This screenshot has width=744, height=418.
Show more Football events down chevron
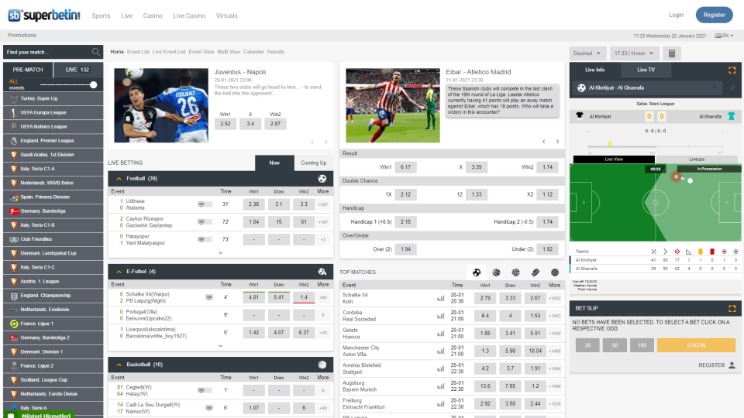tap(221, 253)
